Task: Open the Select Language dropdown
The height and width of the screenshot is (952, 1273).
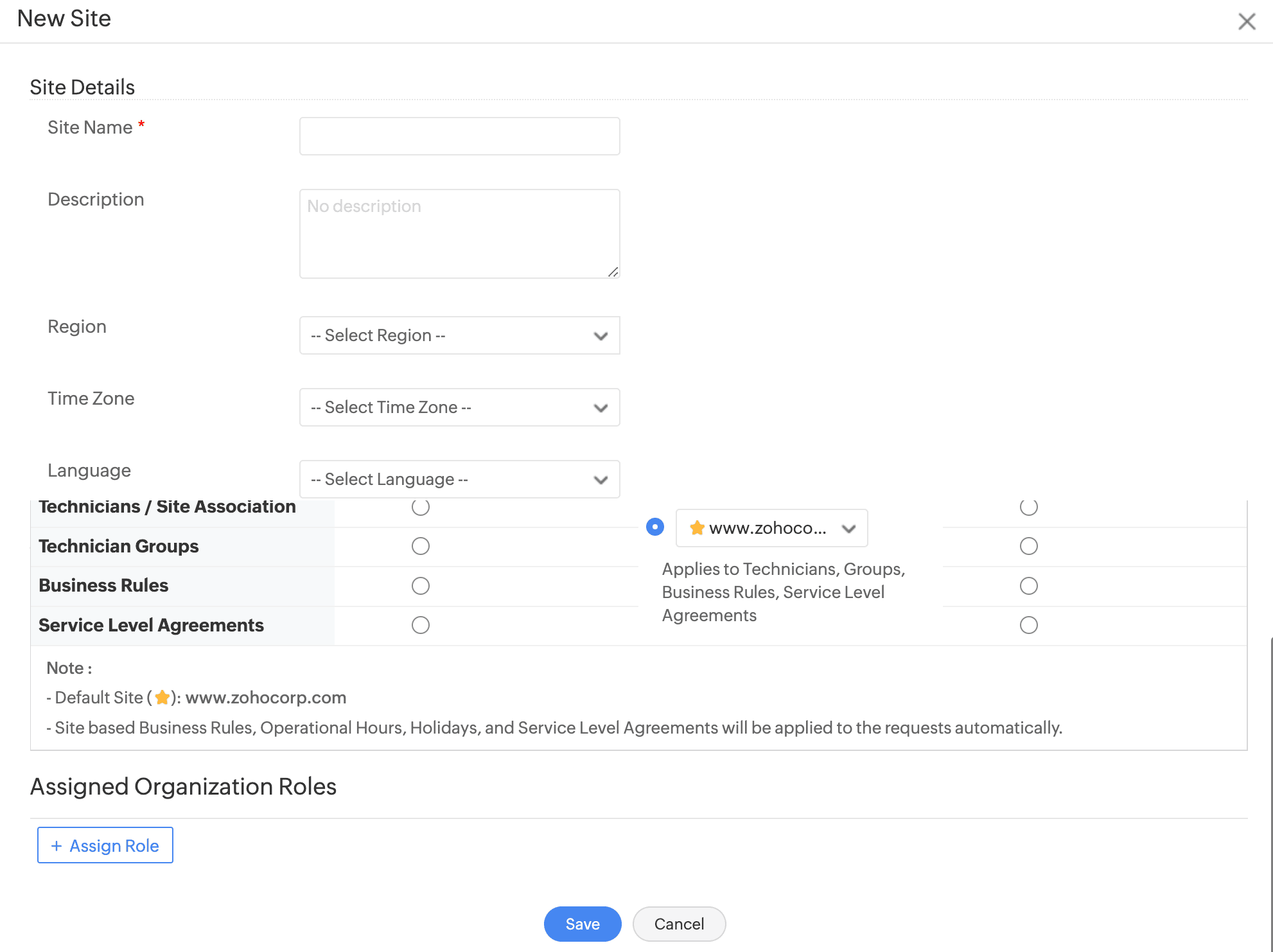Action: [x=450, y=479]
